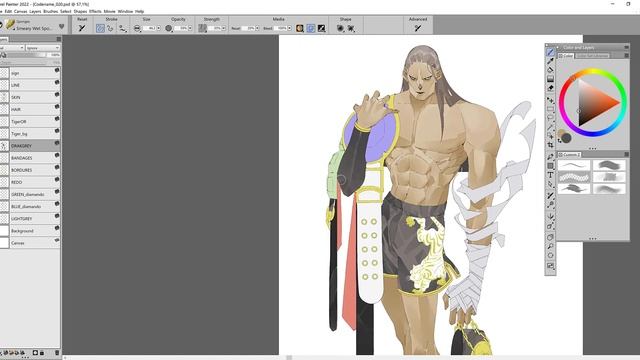Select the DRAKGREY layer
This screenshot has height=360, width=640.
click(x=30, y=146)
